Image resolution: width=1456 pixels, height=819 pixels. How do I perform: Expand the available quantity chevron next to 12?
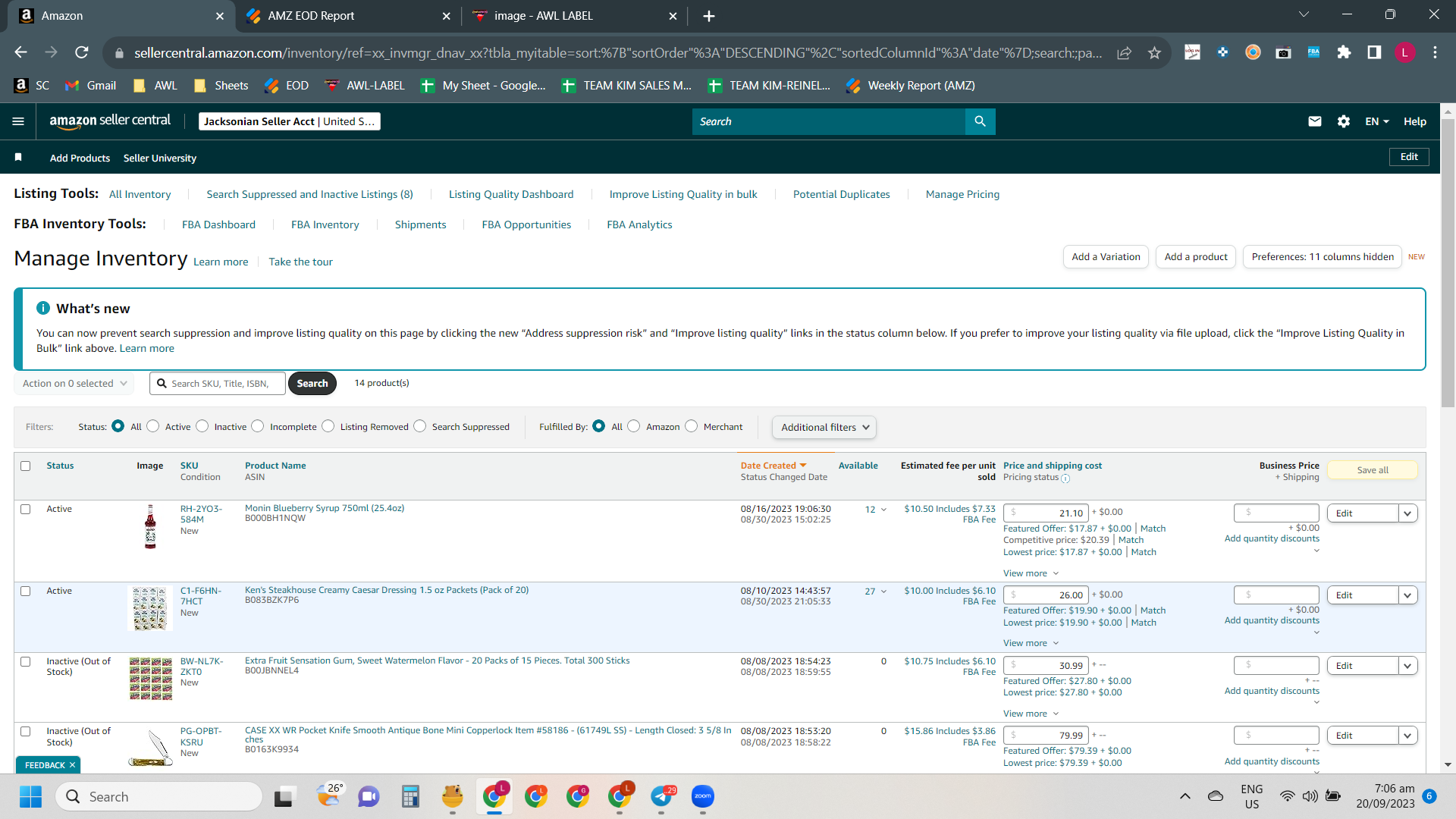click(x=883, y=510)
